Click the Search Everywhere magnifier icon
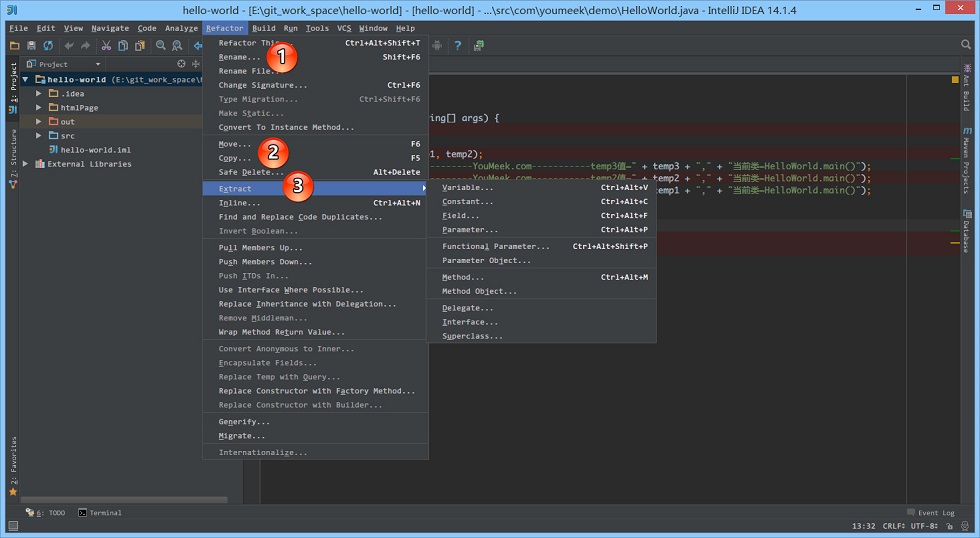Viewport: 980px width, 538px height. pos(966,45)
